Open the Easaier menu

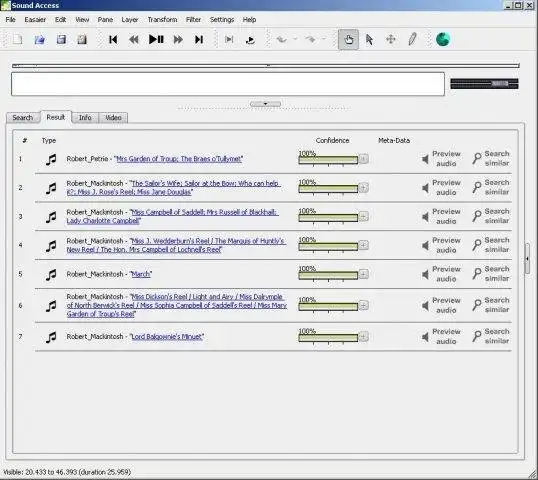pyautogui.click(x=35, y=20)
